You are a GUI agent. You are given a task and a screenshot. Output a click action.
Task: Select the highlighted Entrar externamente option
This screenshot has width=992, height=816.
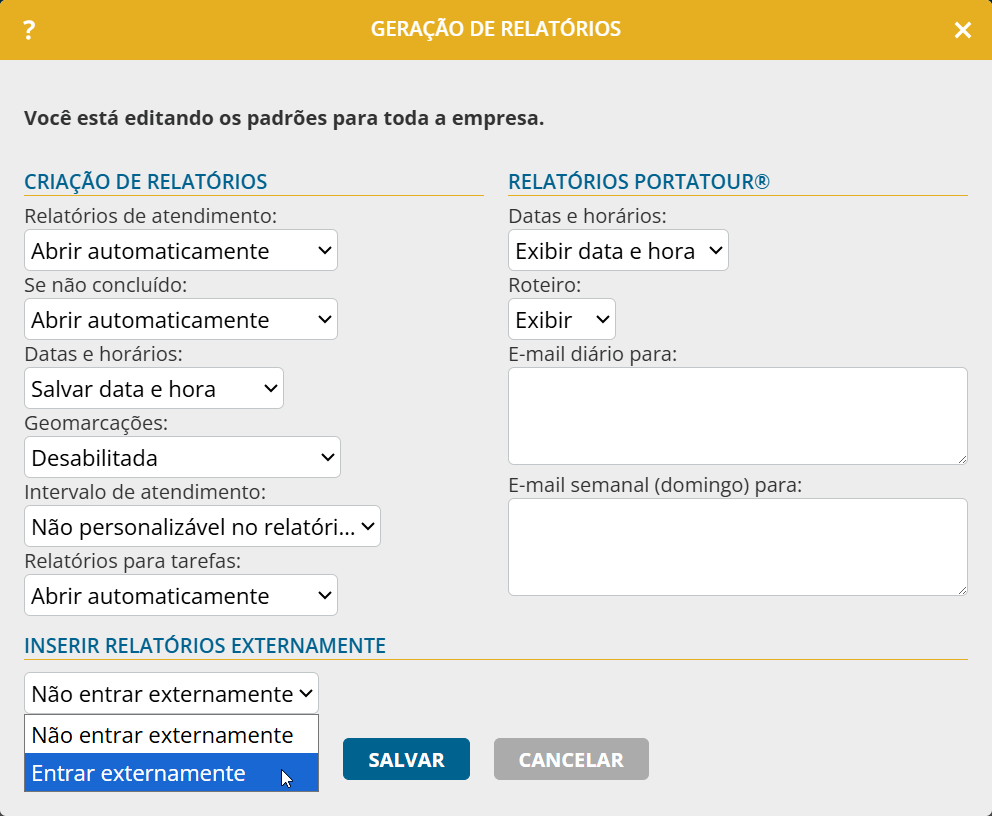point(171,773)
